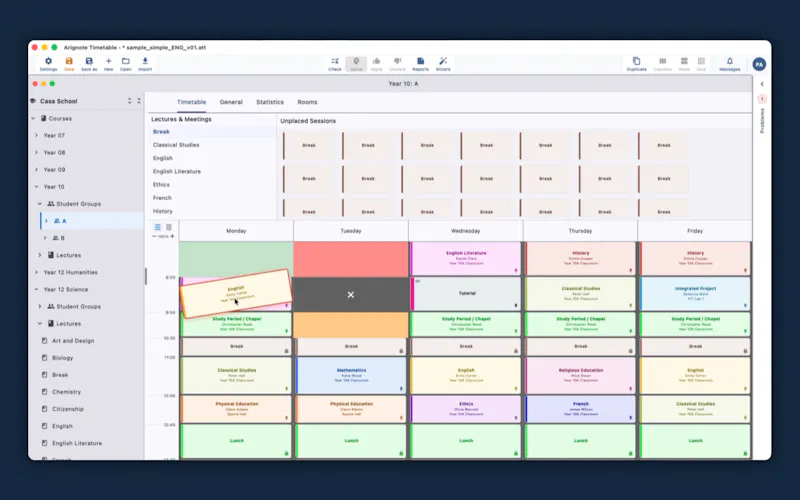Collapse the Problems side panel arrow
Viewport: 800px width, 500px height.
(762, 84)
